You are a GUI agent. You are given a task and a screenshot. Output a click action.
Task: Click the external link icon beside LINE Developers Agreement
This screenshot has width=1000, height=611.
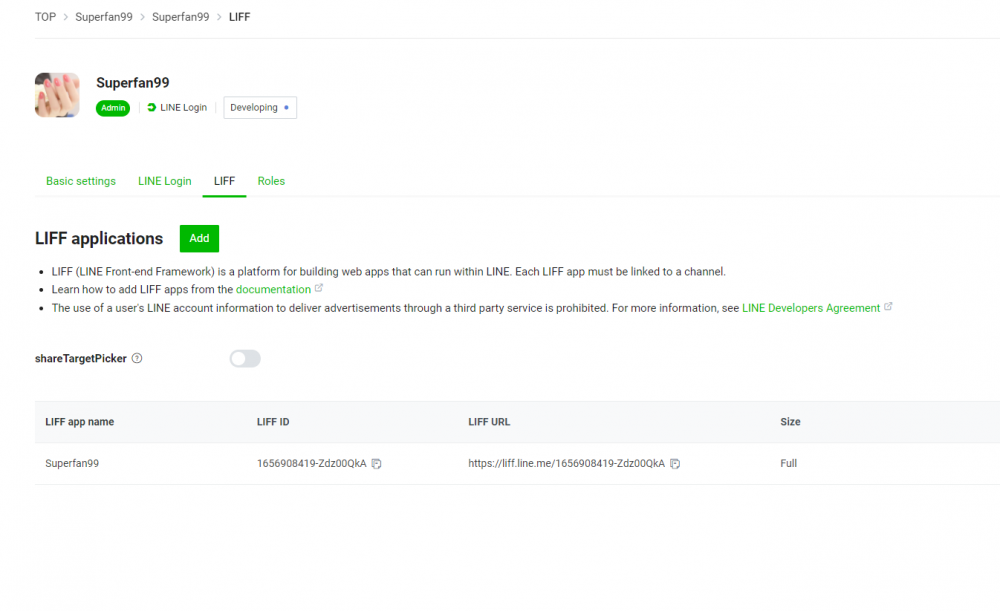point(888,308)
